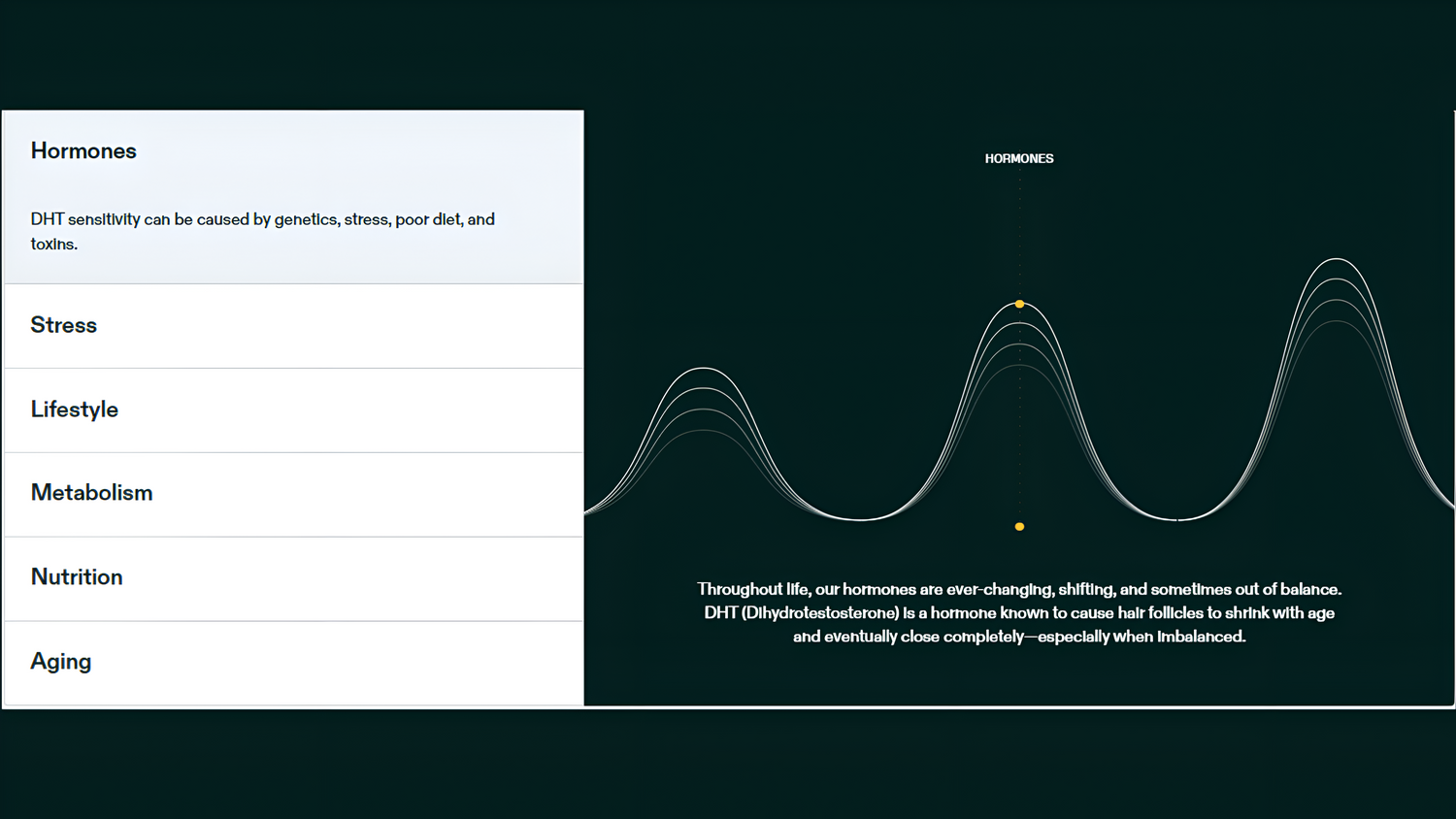
Task: Click the word "toxins" in Hormones description
Action: 53,245
